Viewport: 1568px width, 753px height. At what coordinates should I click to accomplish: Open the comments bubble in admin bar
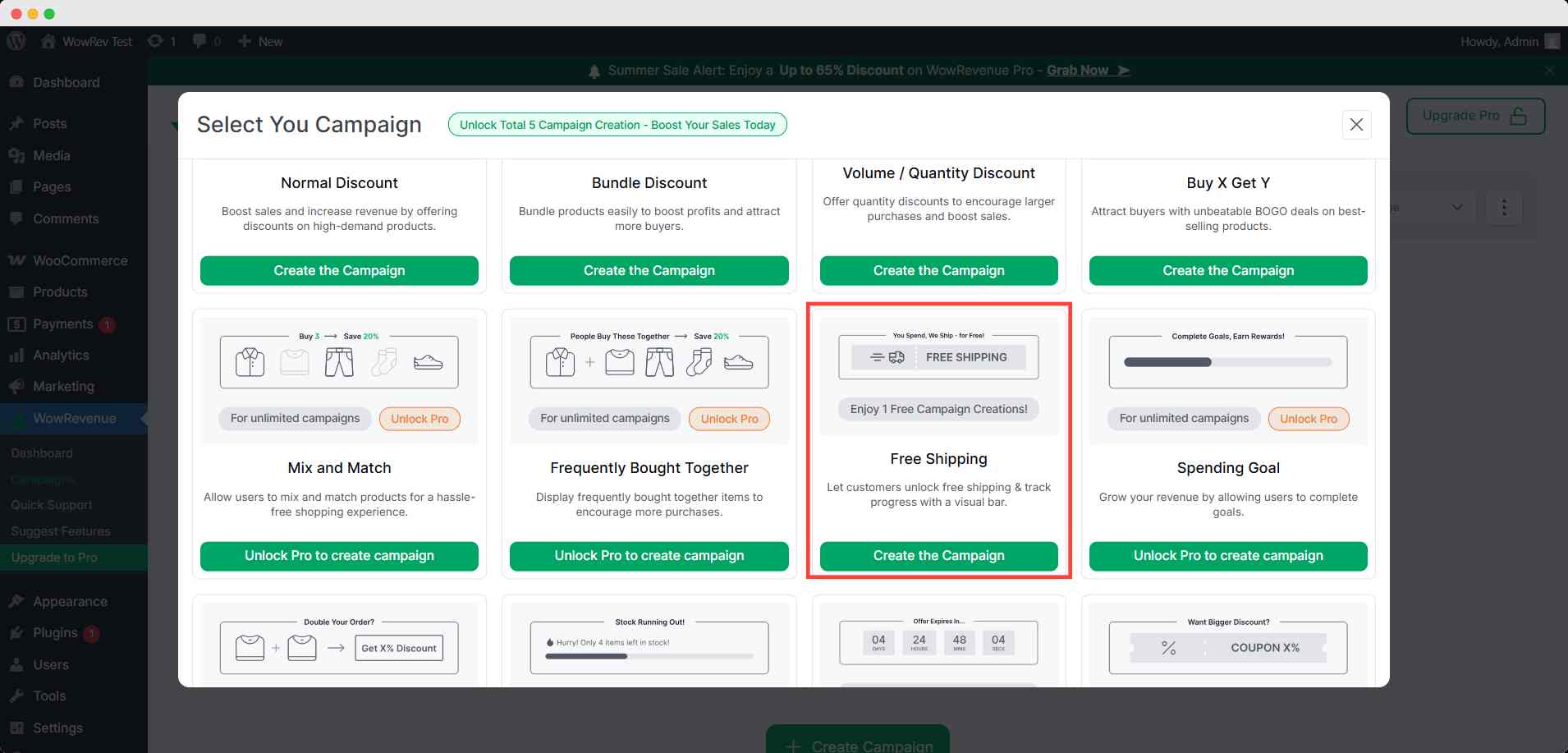(x=199, y=41)
